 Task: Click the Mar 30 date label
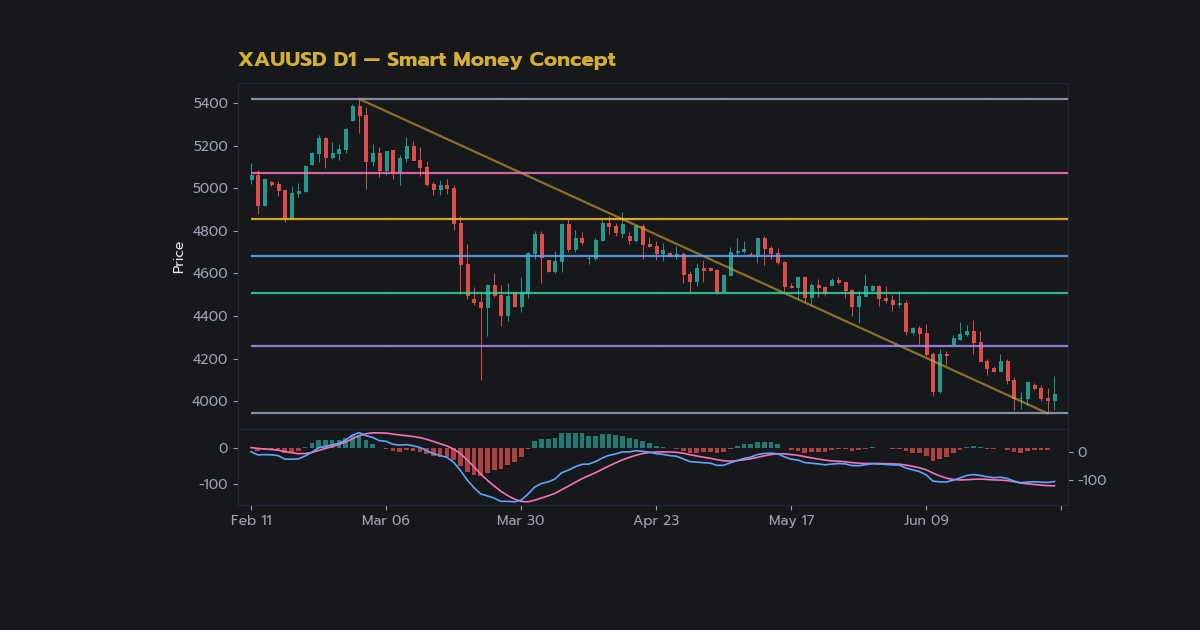click(x=521, y=521)
